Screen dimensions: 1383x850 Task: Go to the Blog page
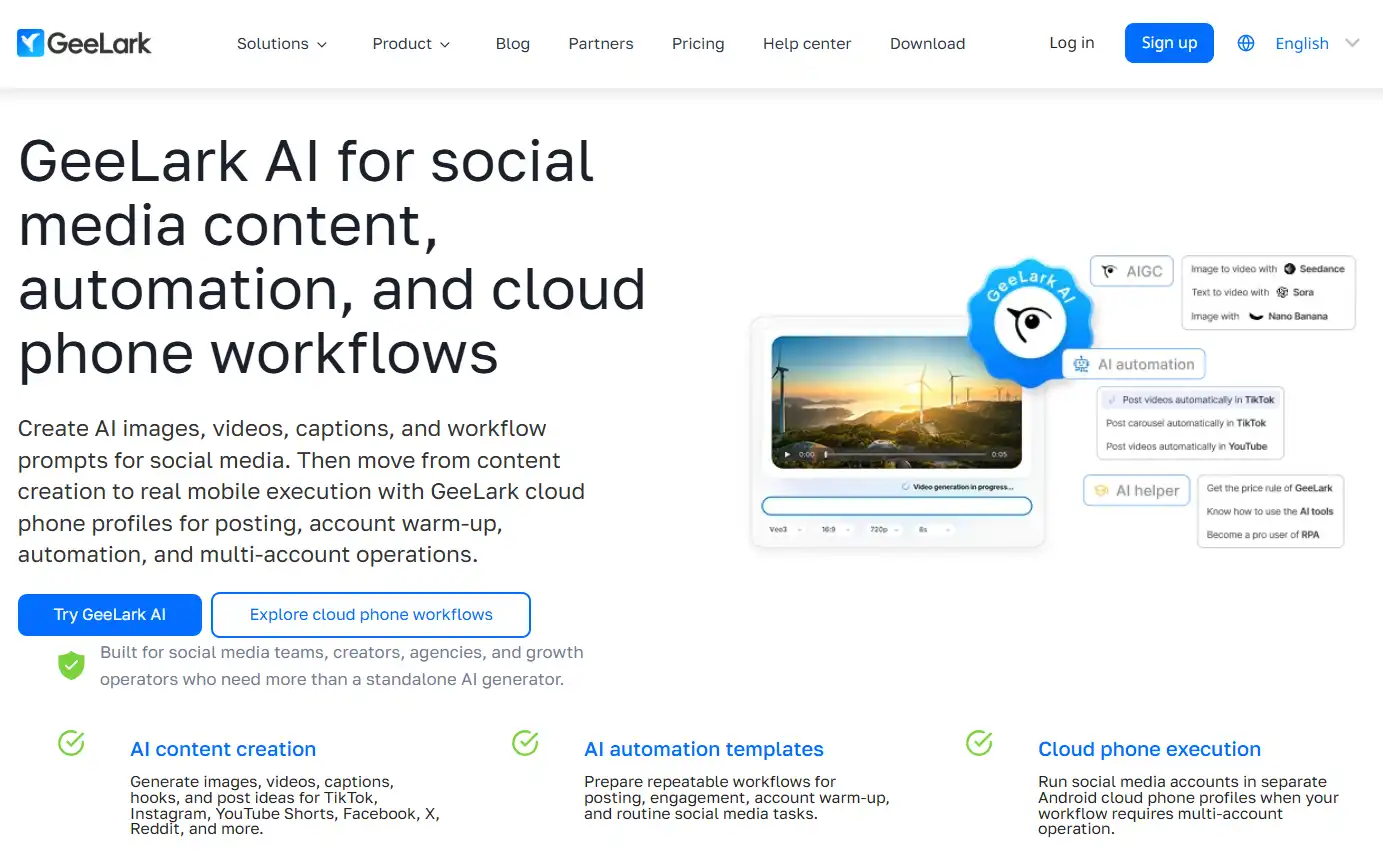[x=513, y=44]
